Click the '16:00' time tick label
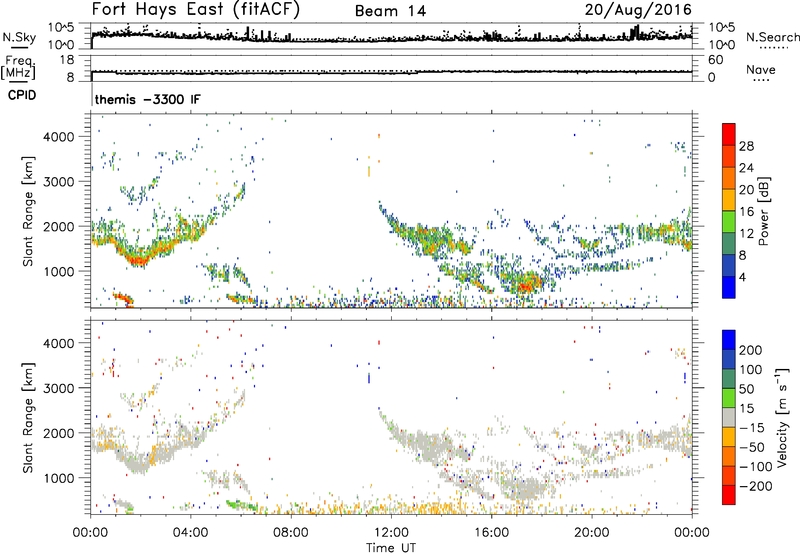 491,533
